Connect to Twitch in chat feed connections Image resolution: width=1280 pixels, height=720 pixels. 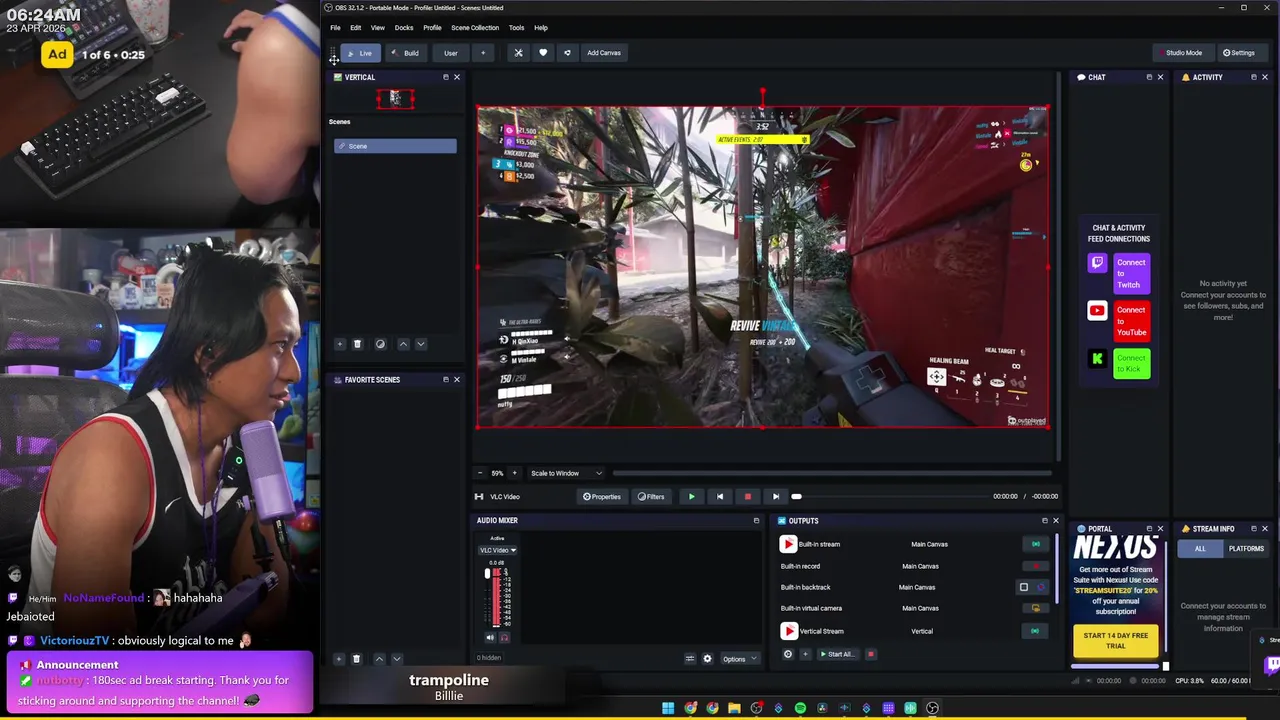[1131, 274]
